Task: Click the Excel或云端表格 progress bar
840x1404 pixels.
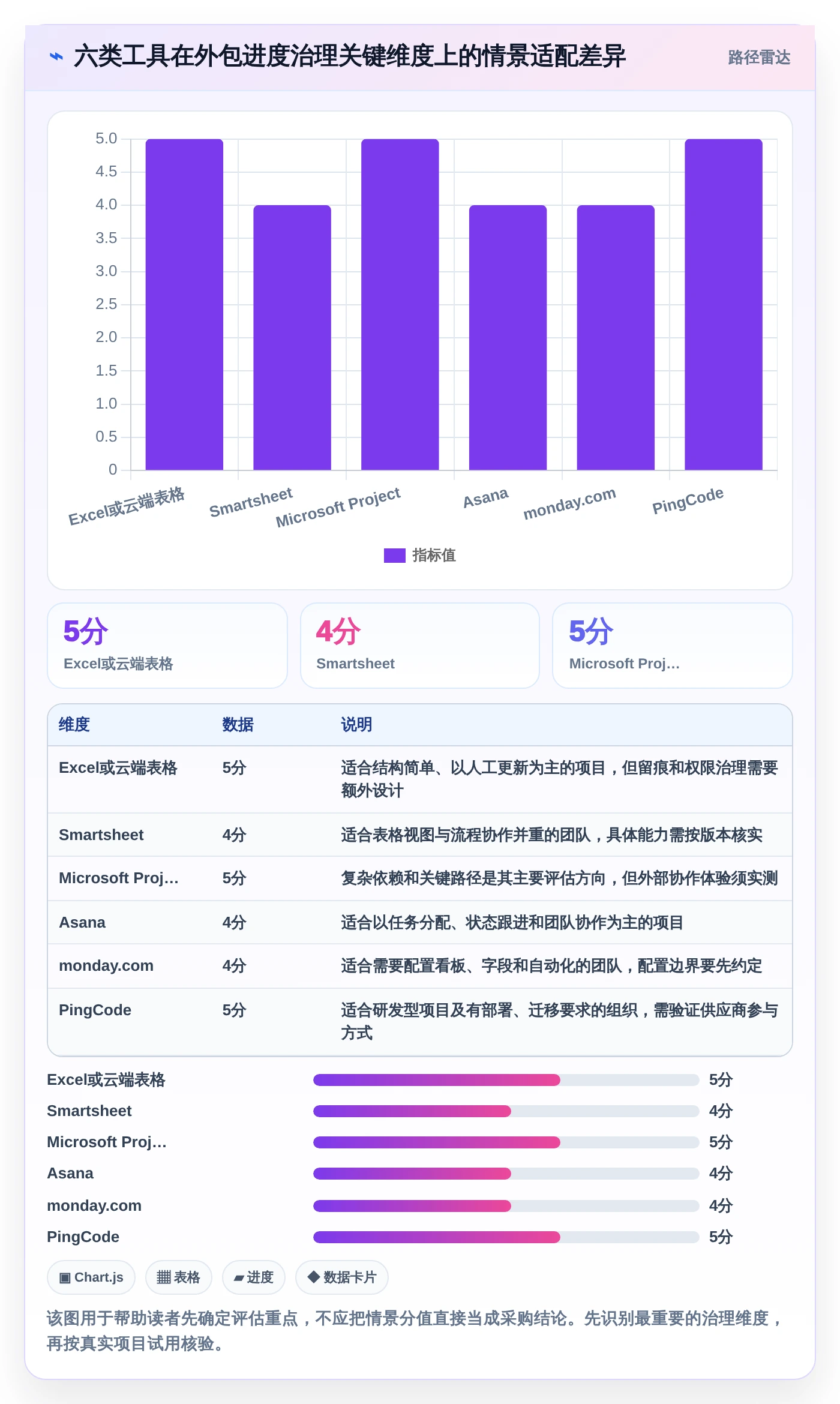Action: click(506, 1080)
